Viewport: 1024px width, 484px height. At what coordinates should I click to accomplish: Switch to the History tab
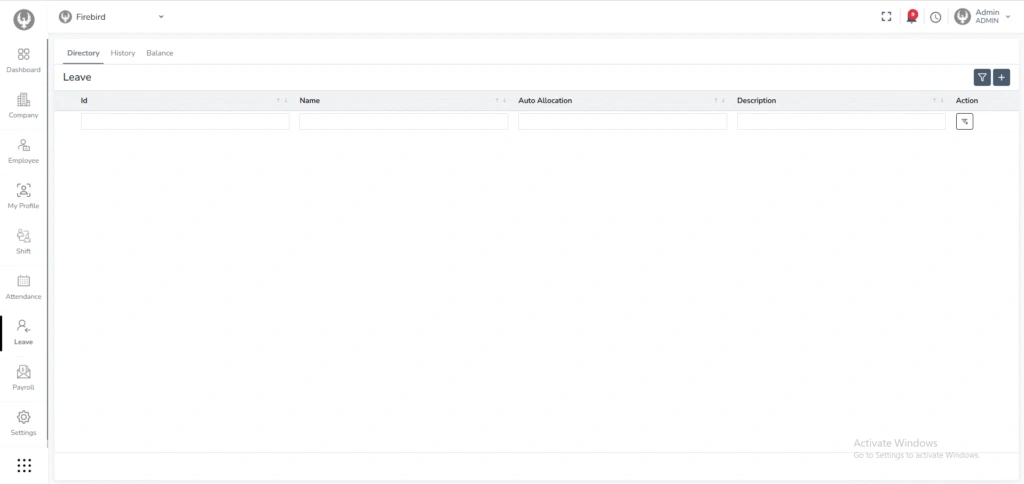(123, 53)
